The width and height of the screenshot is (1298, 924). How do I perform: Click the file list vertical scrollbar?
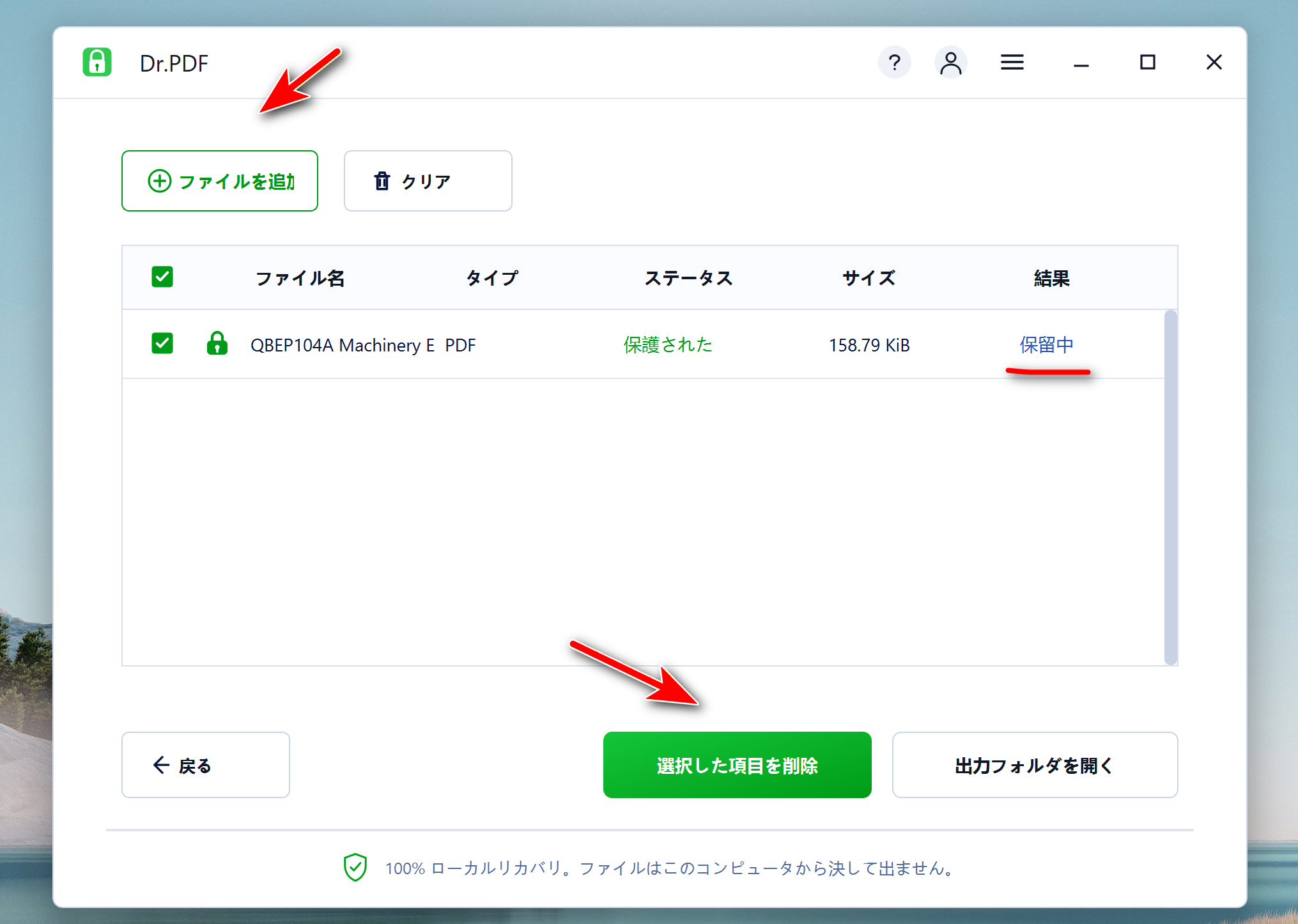(x=1170, y=488)
